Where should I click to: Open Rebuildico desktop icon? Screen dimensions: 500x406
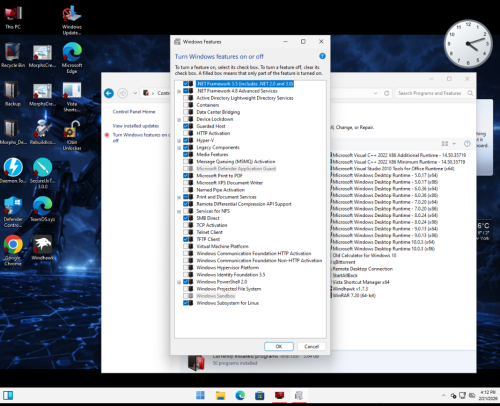tap(42, 132)
